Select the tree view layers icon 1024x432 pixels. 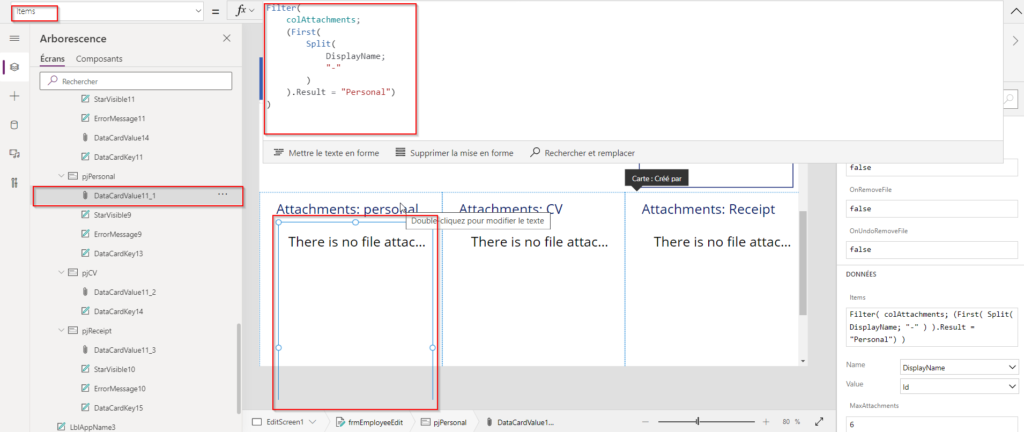14,67
